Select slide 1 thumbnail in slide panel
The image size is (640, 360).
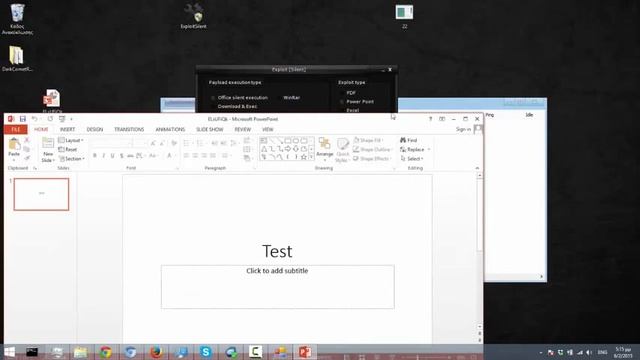click(41, 194)
